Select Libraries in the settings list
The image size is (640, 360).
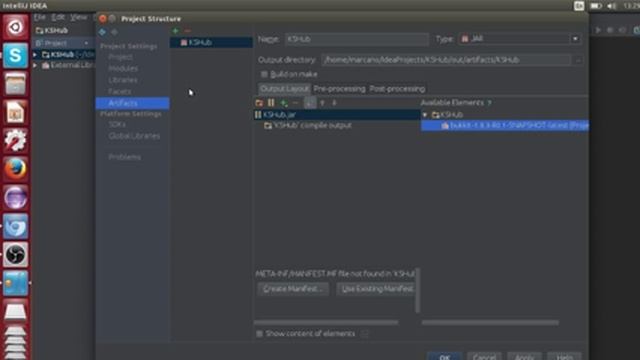pos(123,80)
